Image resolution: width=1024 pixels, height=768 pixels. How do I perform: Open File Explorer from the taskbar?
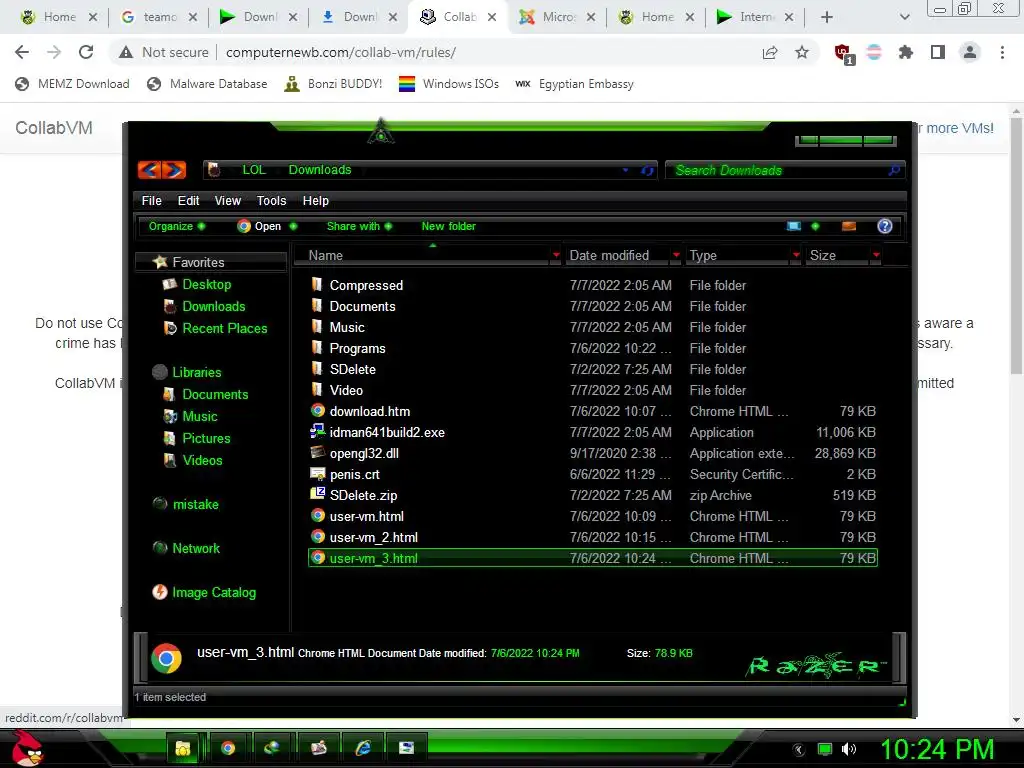(183, 748)
